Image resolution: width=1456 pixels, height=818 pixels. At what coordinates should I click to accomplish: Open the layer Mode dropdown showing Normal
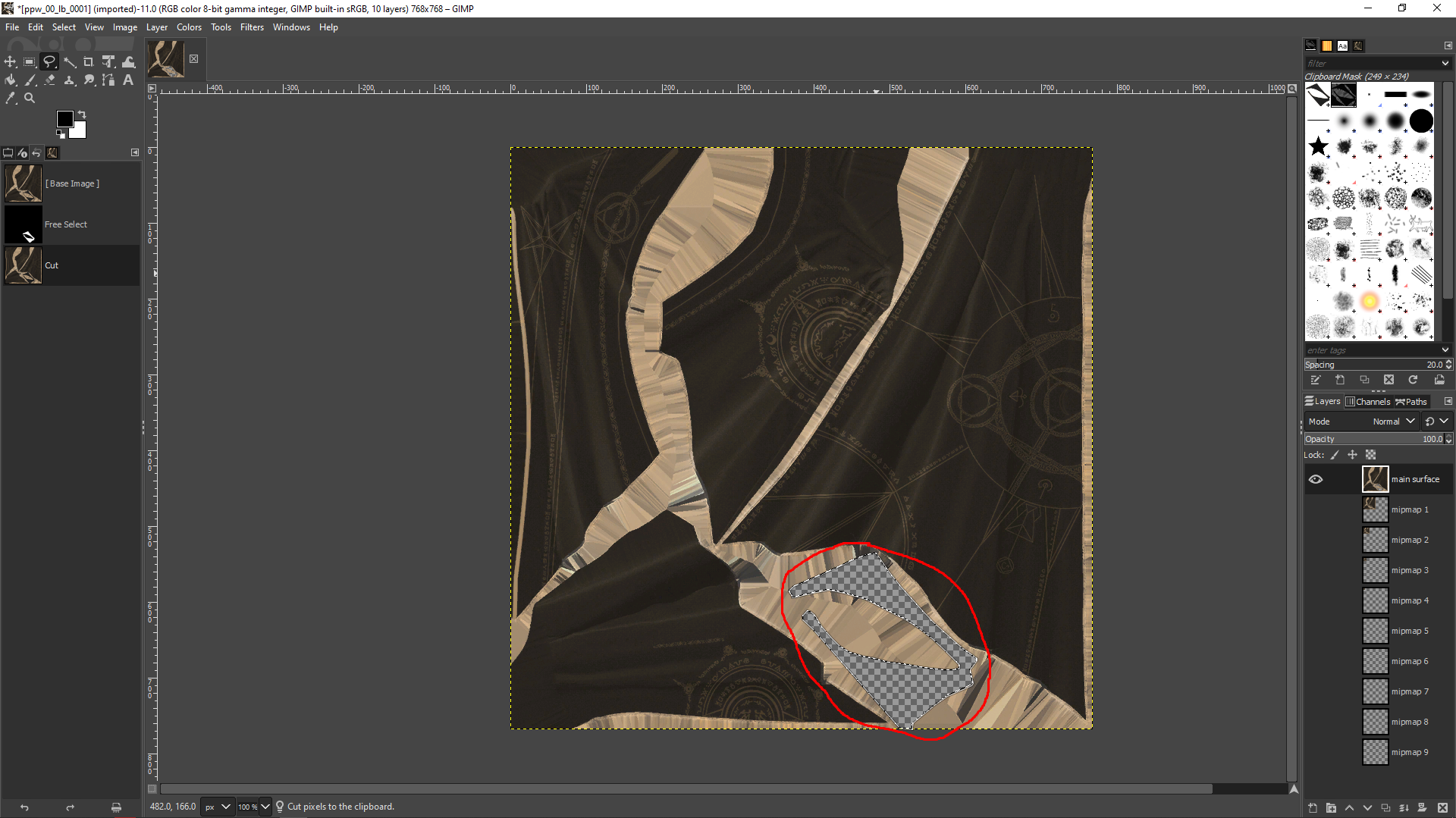[x=1394, y=422]
